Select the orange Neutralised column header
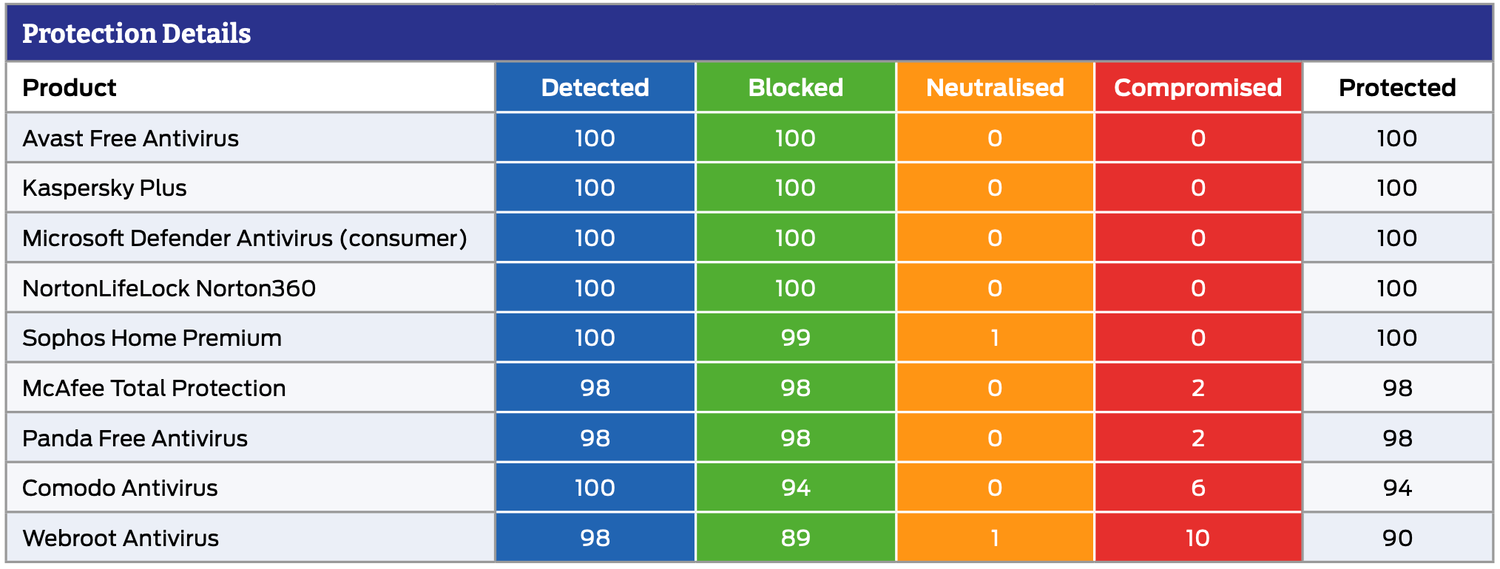The width and height of the screenshot is (1500, 569). coord(995,88)
